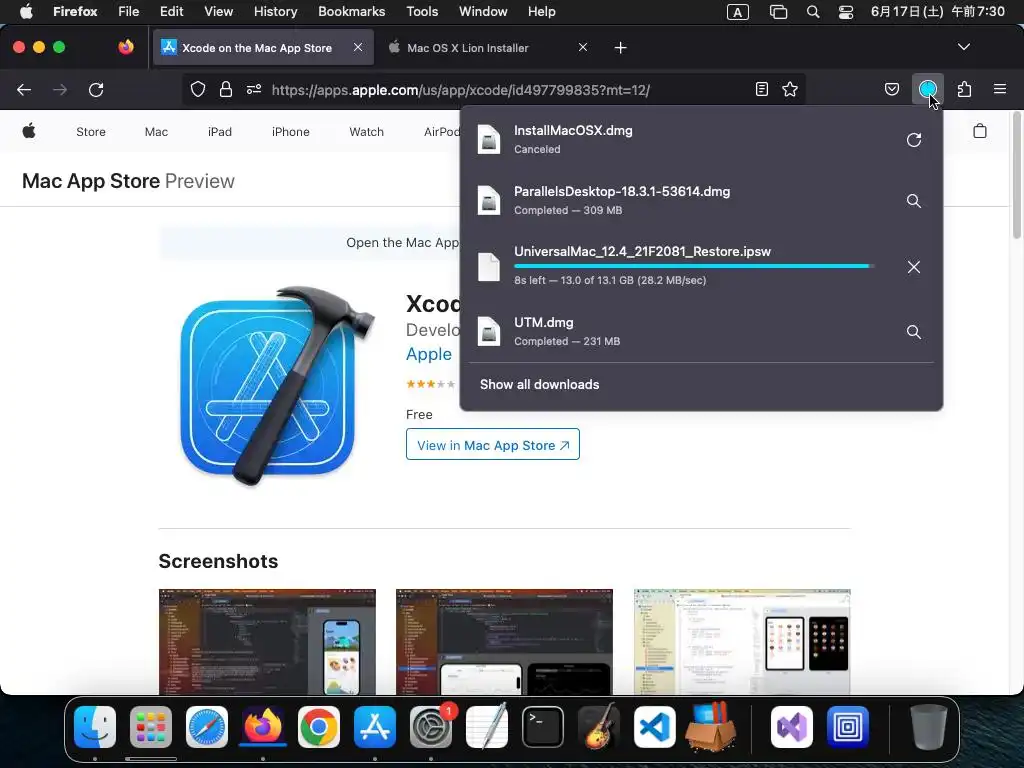Image resolution: width=1024 pixels, height=768 pixels.
Task: Open a new tab with the plus button
Action: coord(620,48)
